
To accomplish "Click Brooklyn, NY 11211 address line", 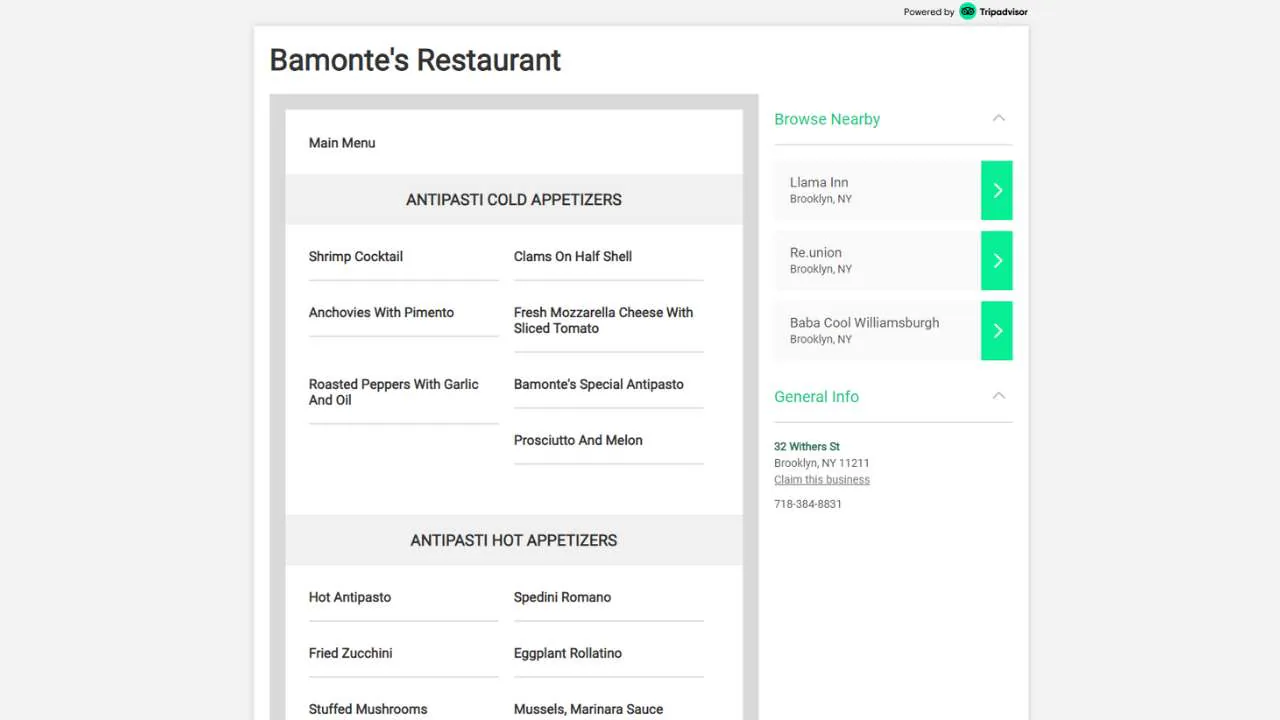I will (821, 464).
